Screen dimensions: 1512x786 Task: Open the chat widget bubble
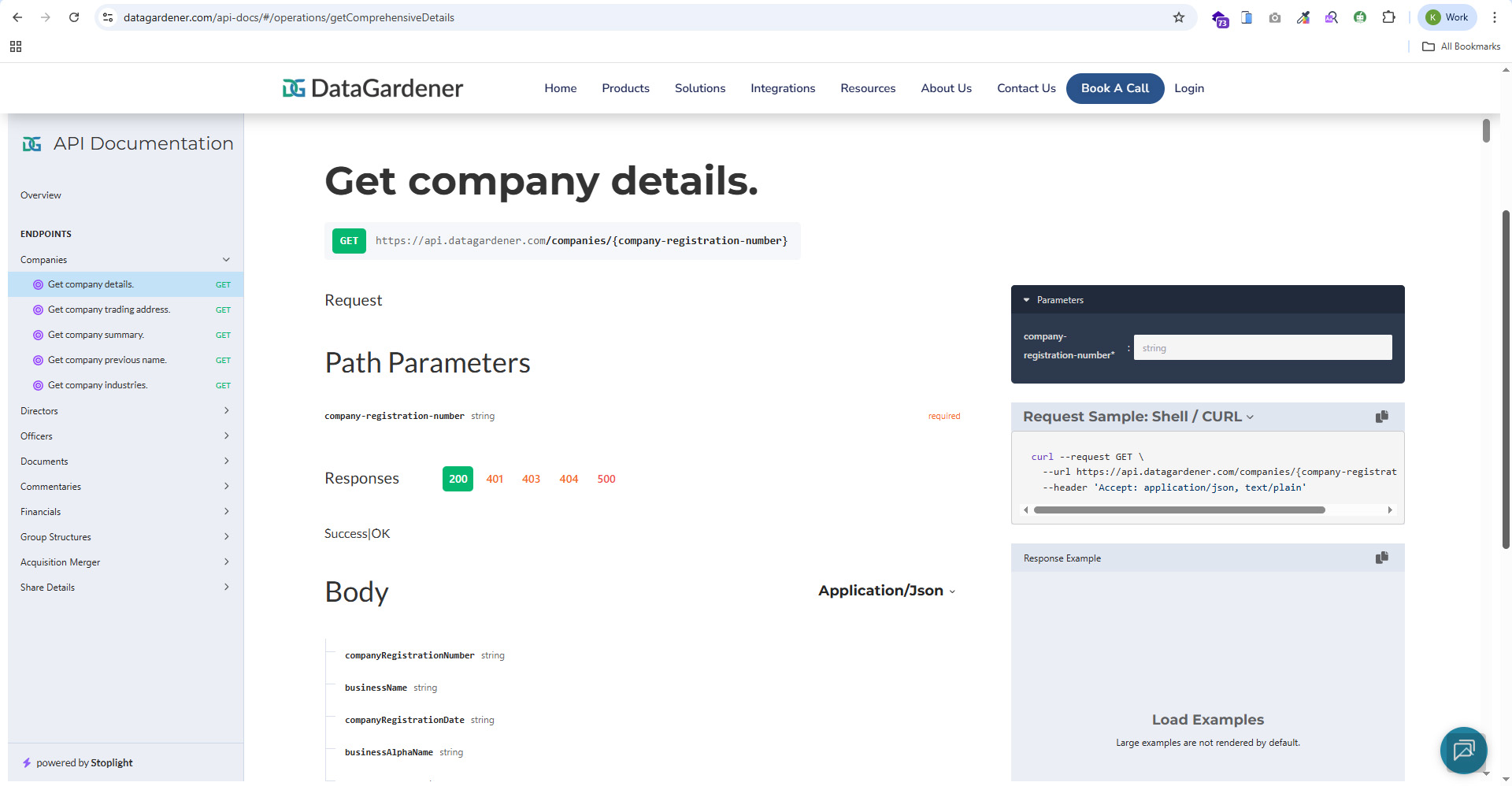coord(1464,750)
